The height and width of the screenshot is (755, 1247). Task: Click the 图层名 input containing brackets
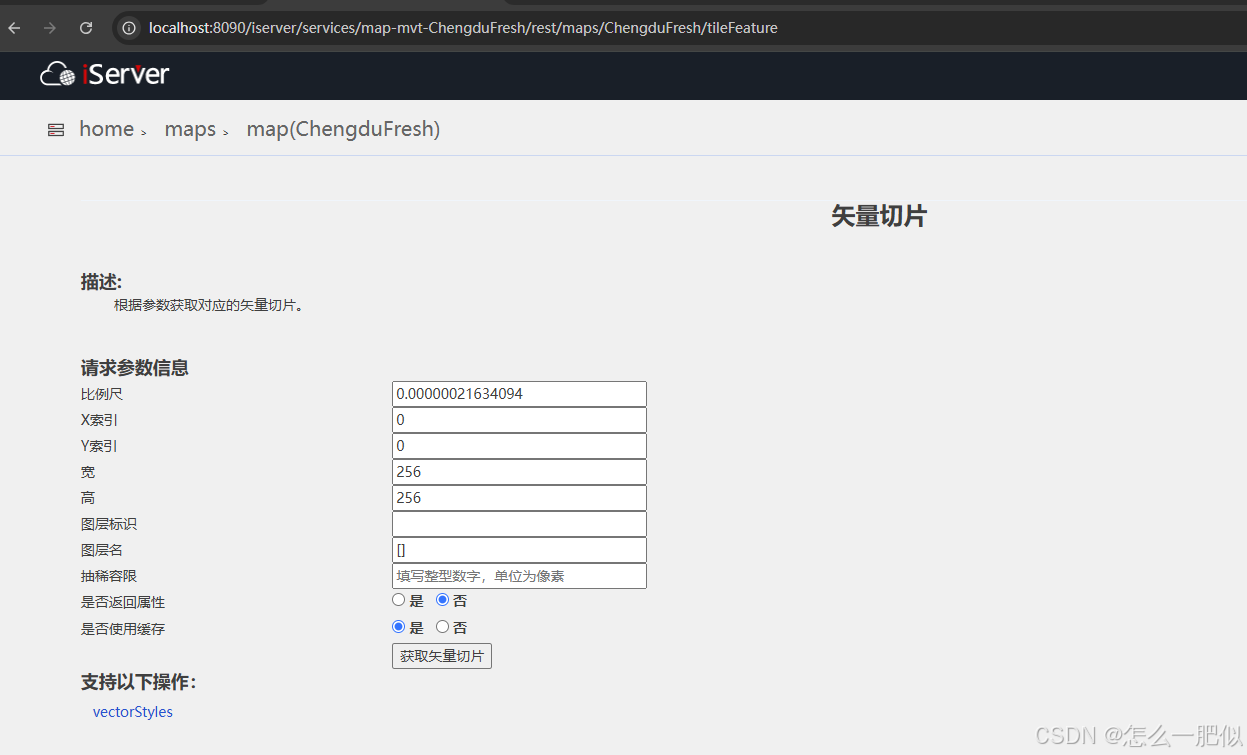click(518, 549)
